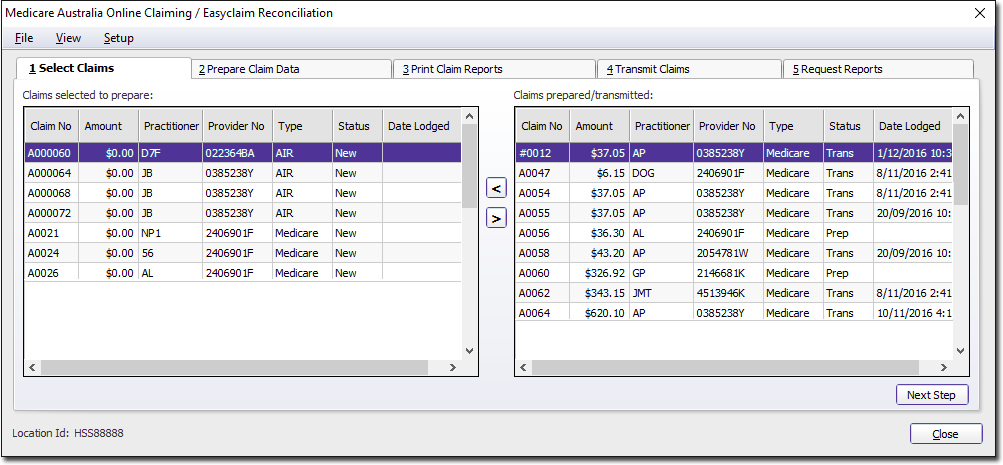The image size is (1003, 465).
Task: Click left list Status column header
Action: pos(357,126)
